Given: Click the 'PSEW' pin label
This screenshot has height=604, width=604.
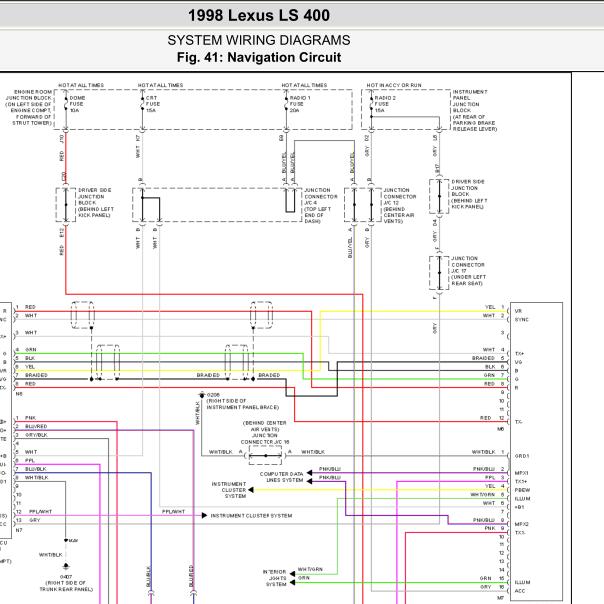Looking at the screenshot, I should tap(522, 490).
